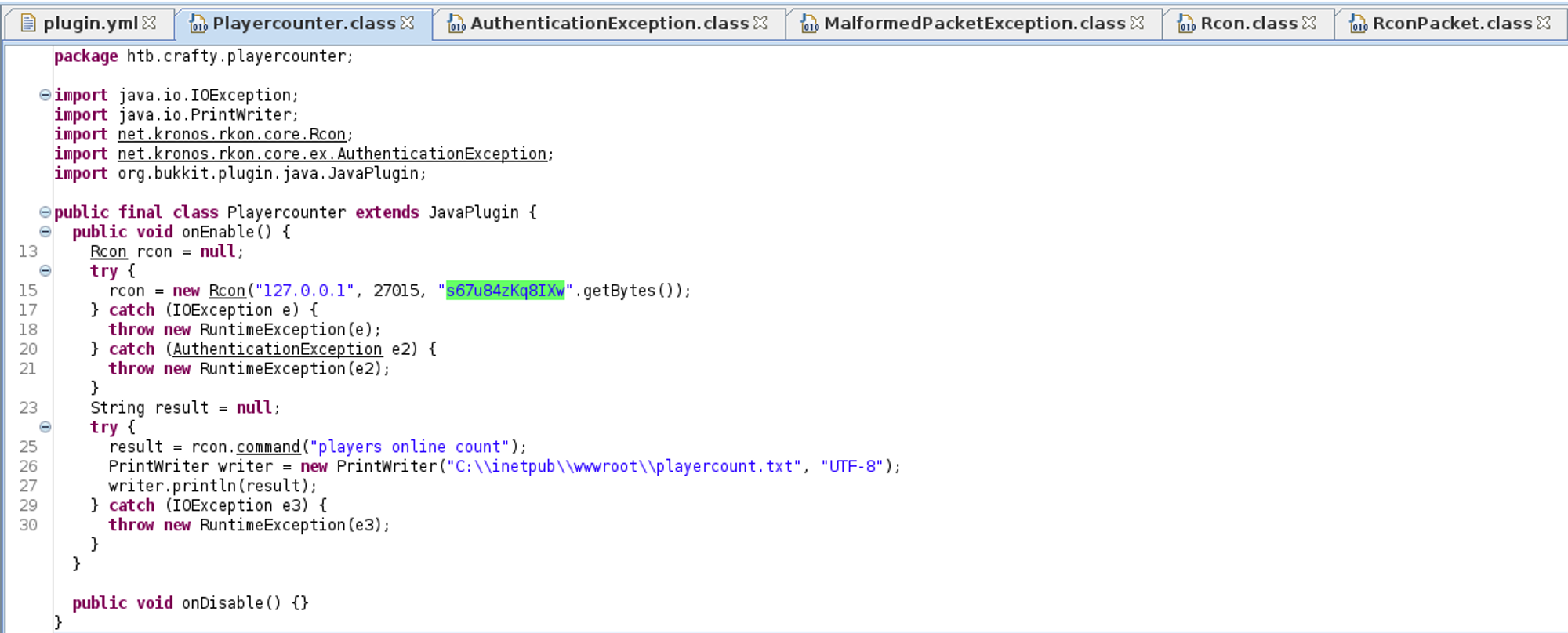Close the RconPacket.class tab
Image resolution: width=1568 pixels, height=633 pixels.
coord(1543,23)
